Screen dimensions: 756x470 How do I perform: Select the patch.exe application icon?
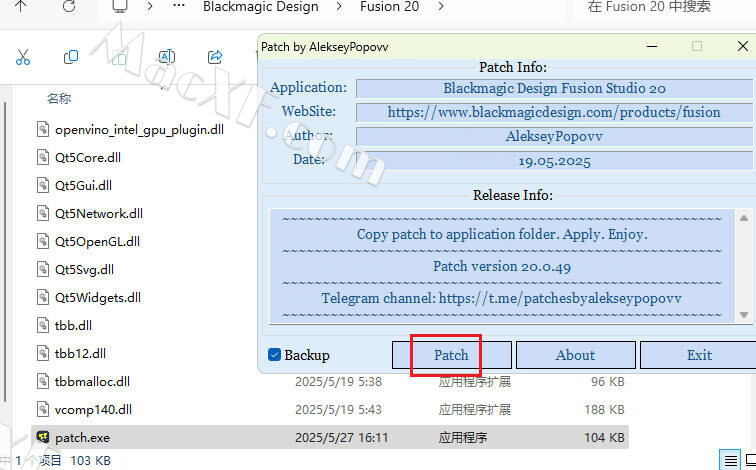point(43,437)
